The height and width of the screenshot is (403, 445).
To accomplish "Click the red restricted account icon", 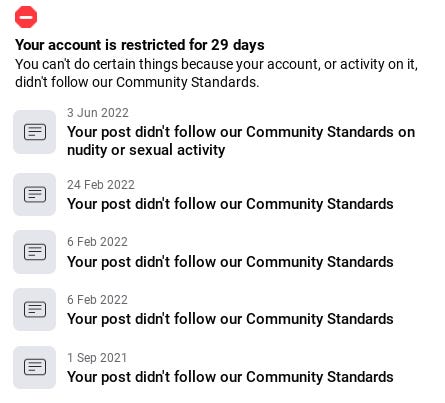I will (x=26, y=17).
